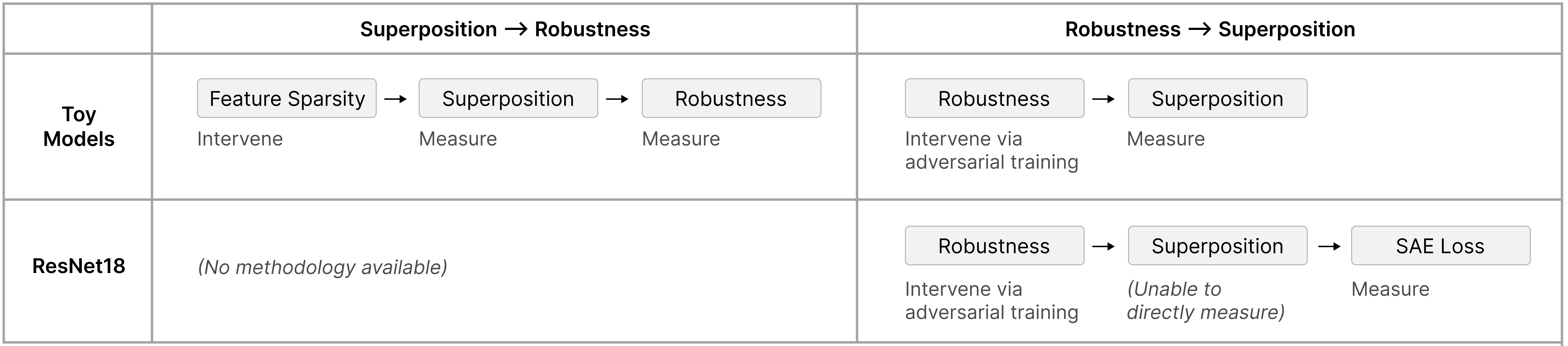This screenshot has height=346, width=1568.
Task: Select the SAE Loss box
Action: click(1440, 245)
